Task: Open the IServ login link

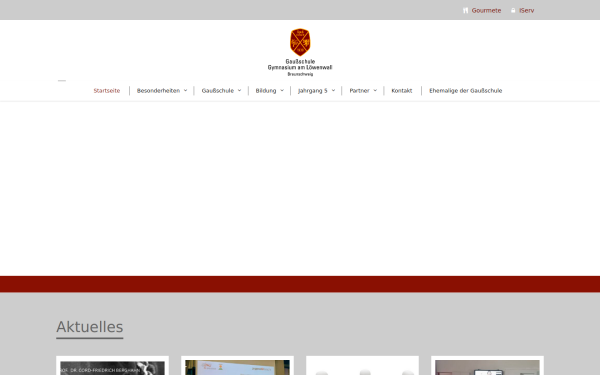Action: pos(527,10)
